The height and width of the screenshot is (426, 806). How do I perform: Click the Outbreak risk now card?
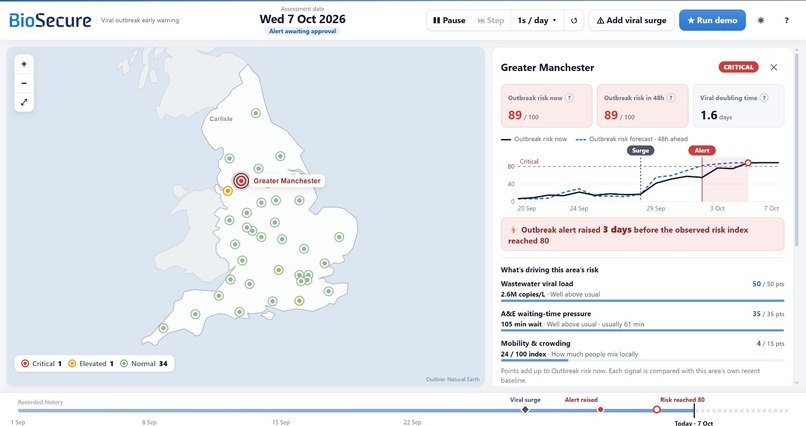546,106
